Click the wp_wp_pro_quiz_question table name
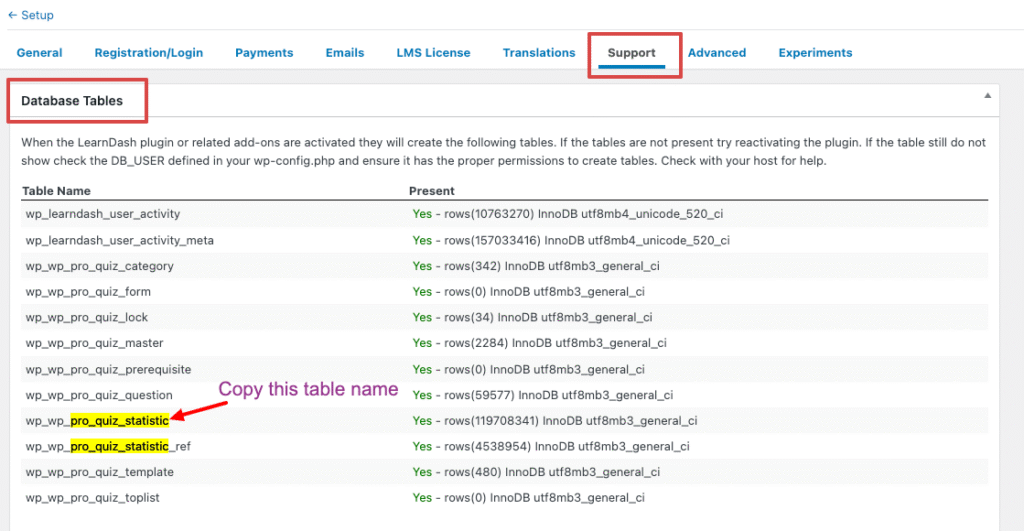Viewport: 1024px width, 531px height. click(99, 395)
